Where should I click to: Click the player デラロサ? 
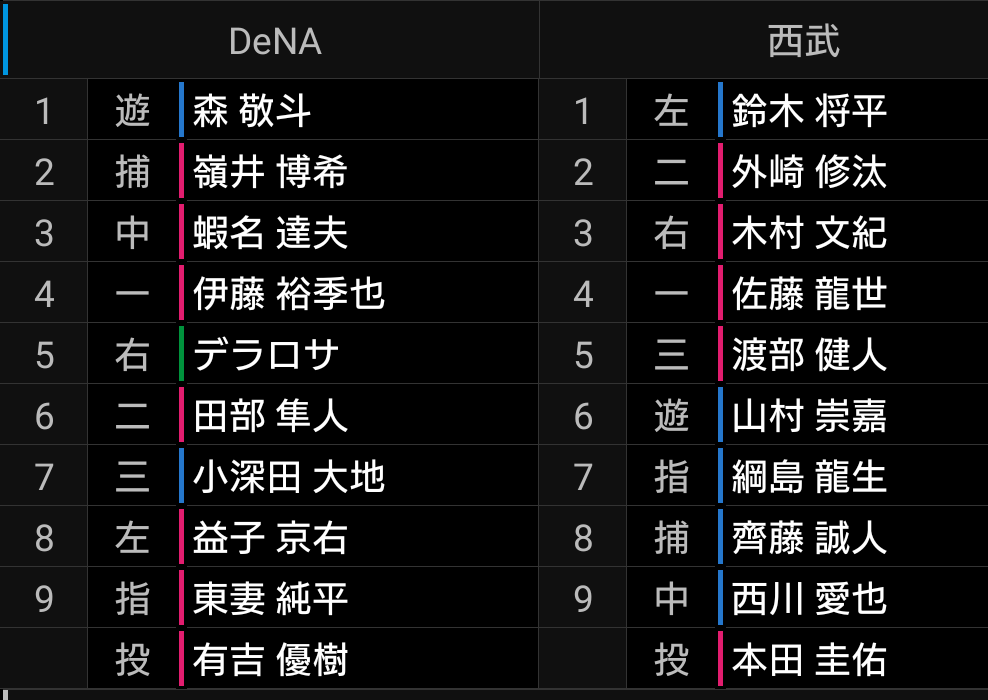click(x=266, y=355)
